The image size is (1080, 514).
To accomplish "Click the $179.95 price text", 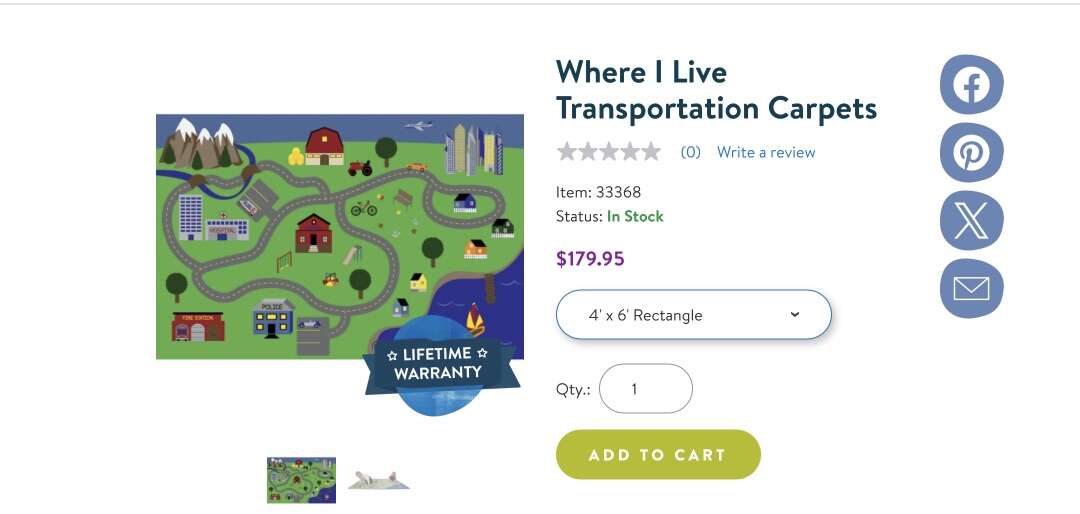I will click(590, 259).
